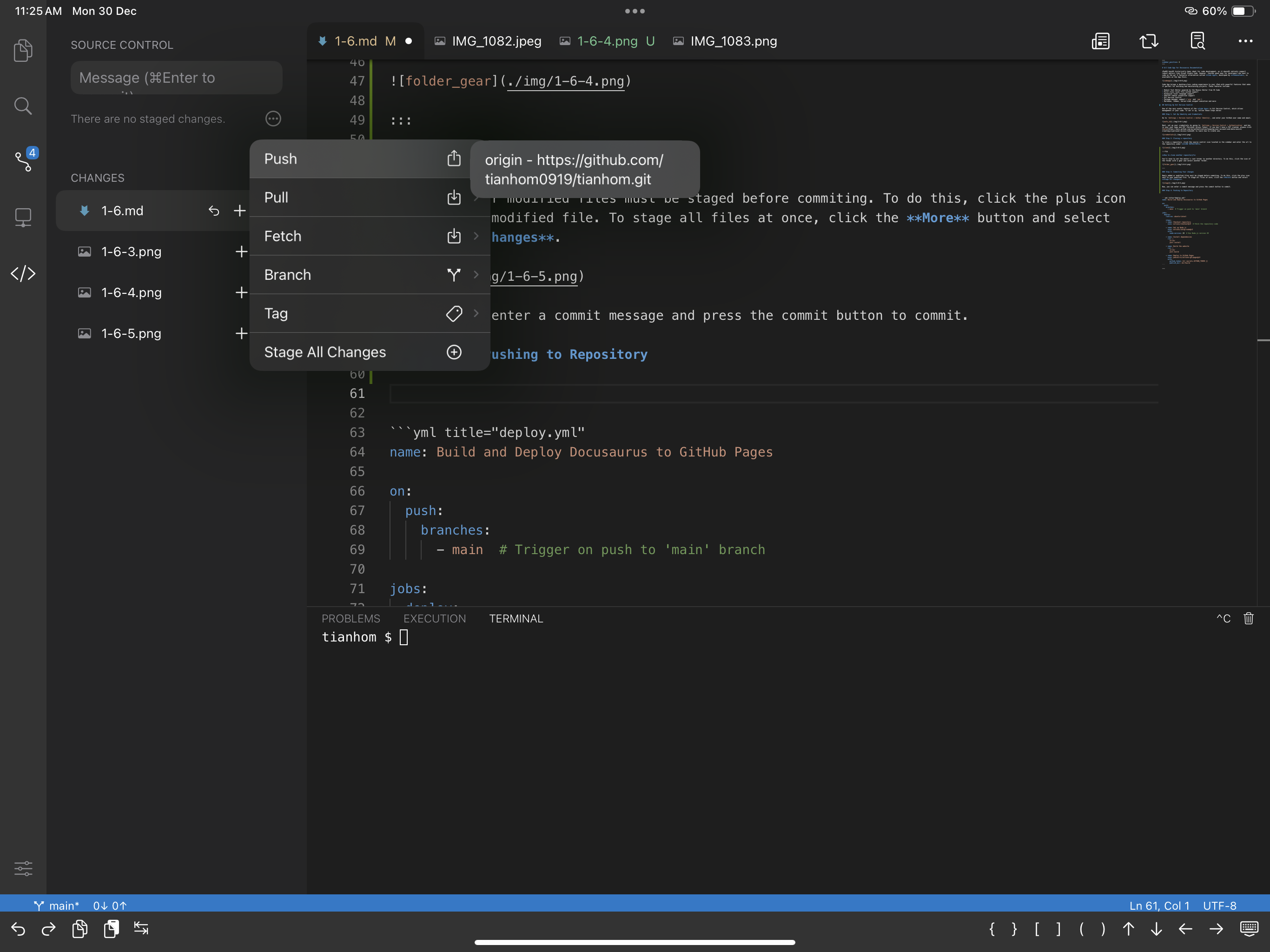This screenshot has width=1270, height=952.
Task: Switch to the 1-6-4.png tab
Action: point(608,41)
